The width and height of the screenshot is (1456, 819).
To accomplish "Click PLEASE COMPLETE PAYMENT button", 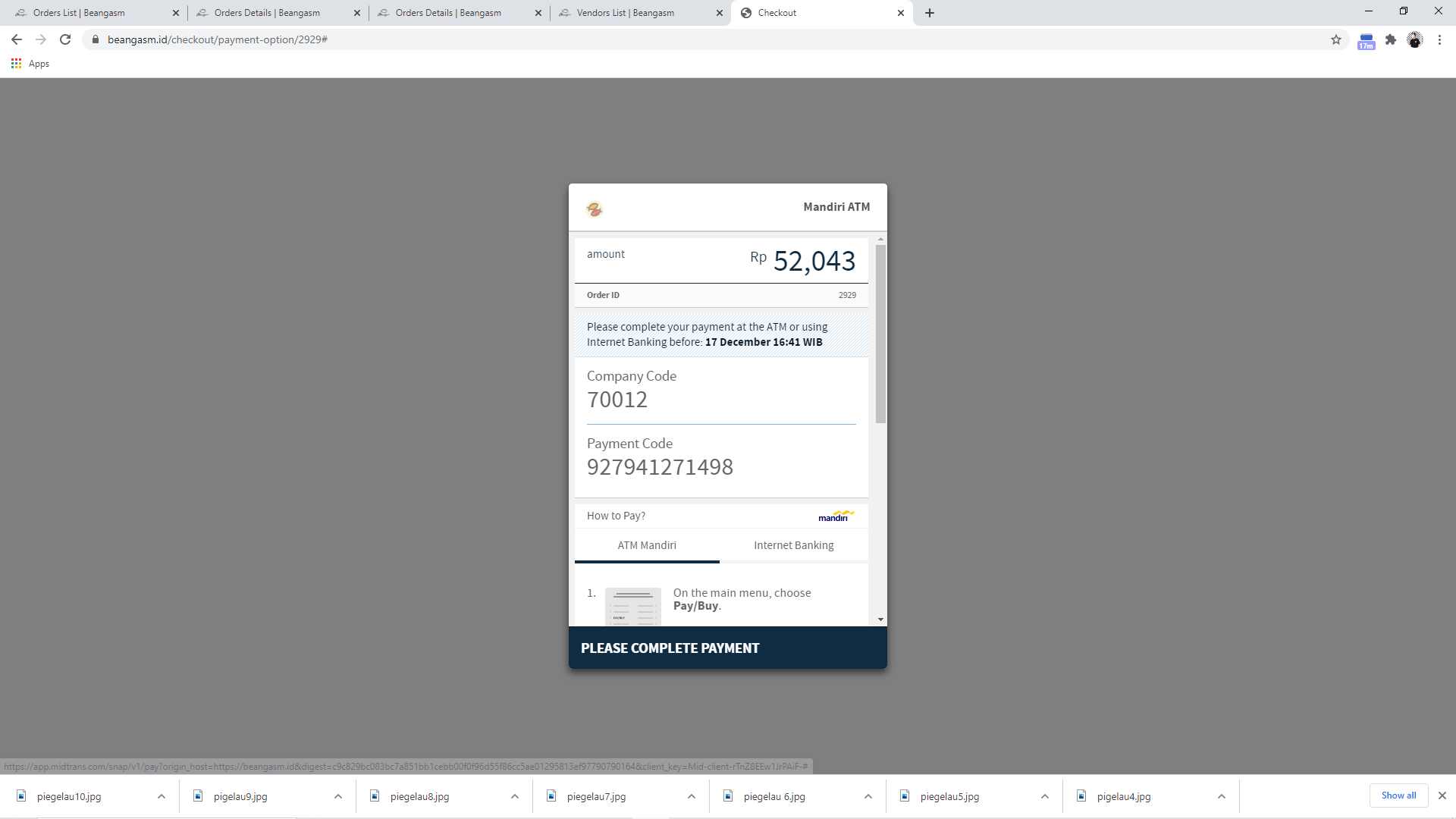I will (x=727, y=648).
